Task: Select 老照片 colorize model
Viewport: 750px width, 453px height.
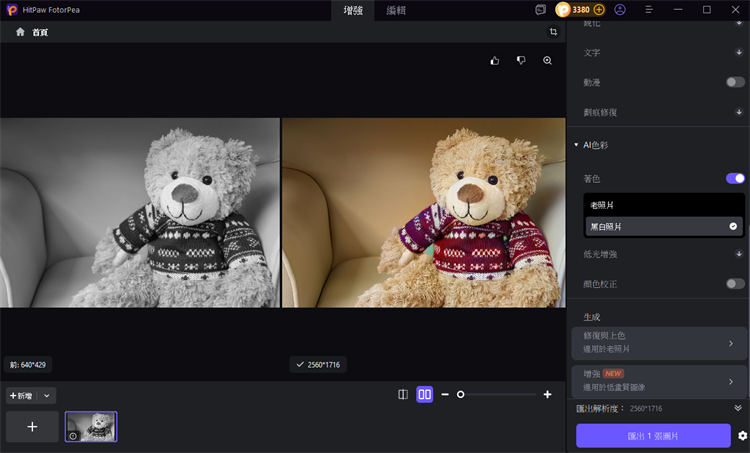Action: pos(664,205)
